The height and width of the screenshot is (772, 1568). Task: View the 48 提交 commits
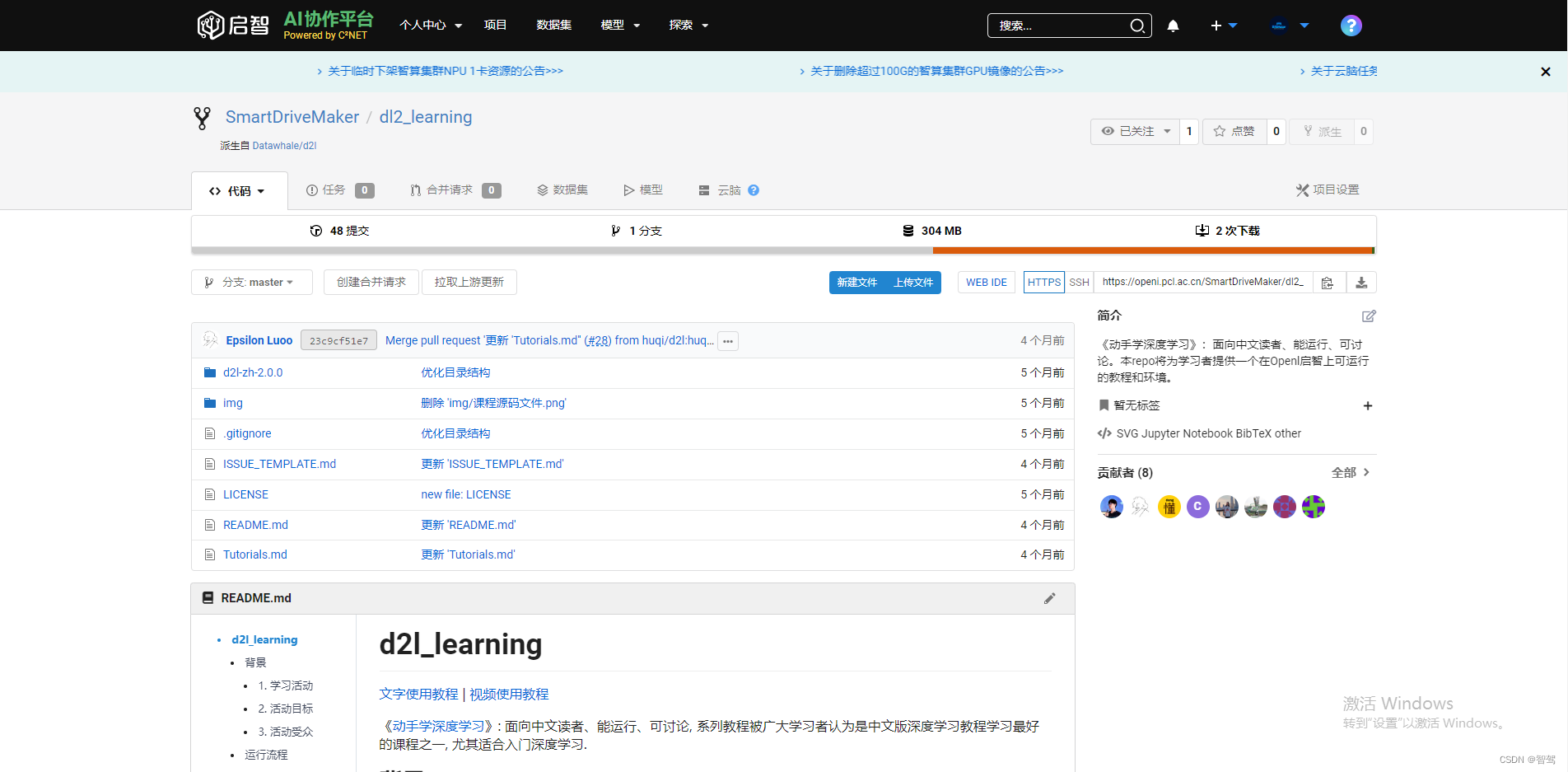click(339, 231)
